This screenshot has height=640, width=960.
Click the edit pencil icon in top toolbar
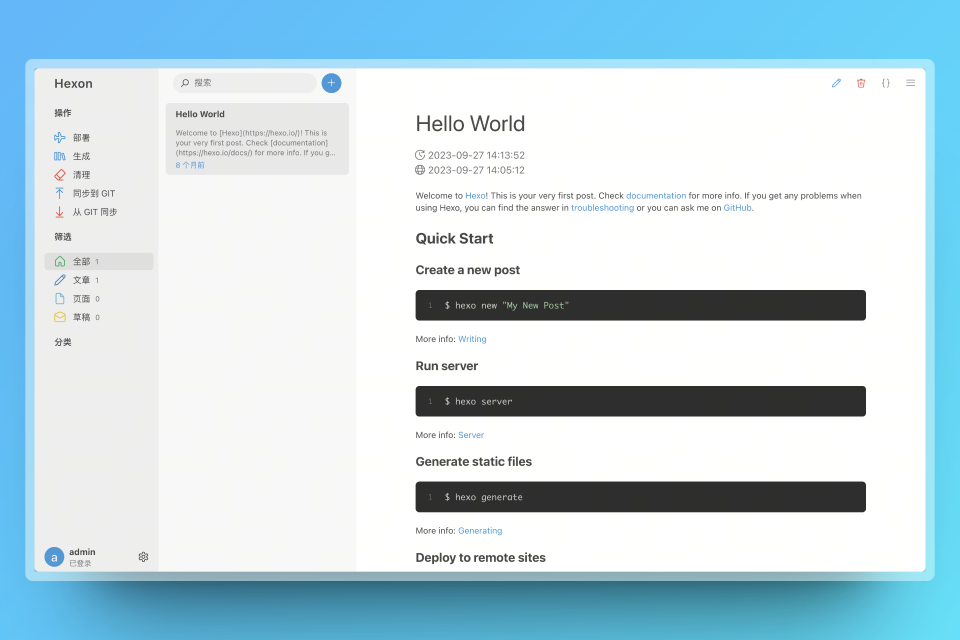click(x=836, y=83)
